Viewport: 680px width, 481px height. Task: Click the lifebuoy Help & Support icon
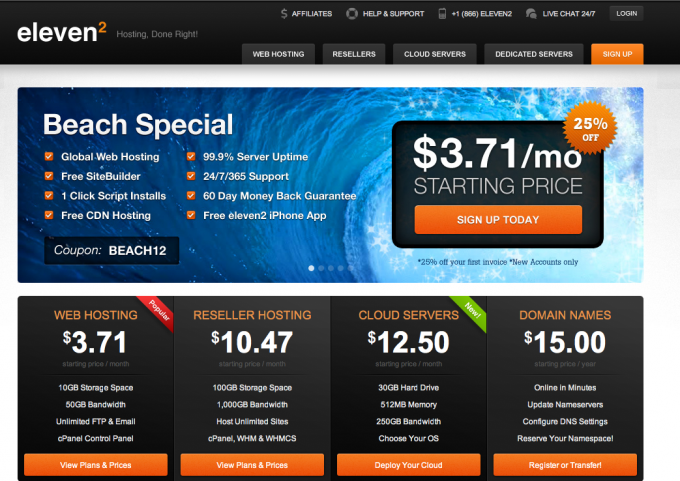point(352,14)
